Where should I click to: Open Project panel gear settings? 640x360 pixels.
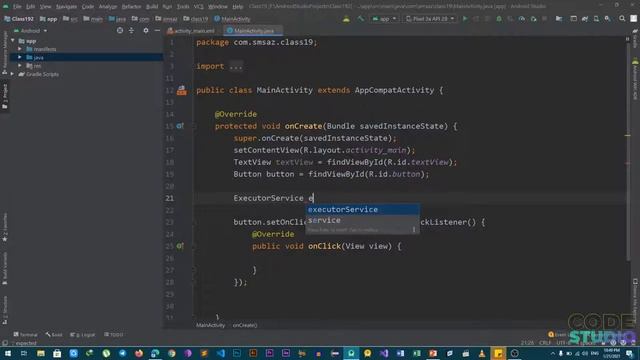tap(146, 31)
